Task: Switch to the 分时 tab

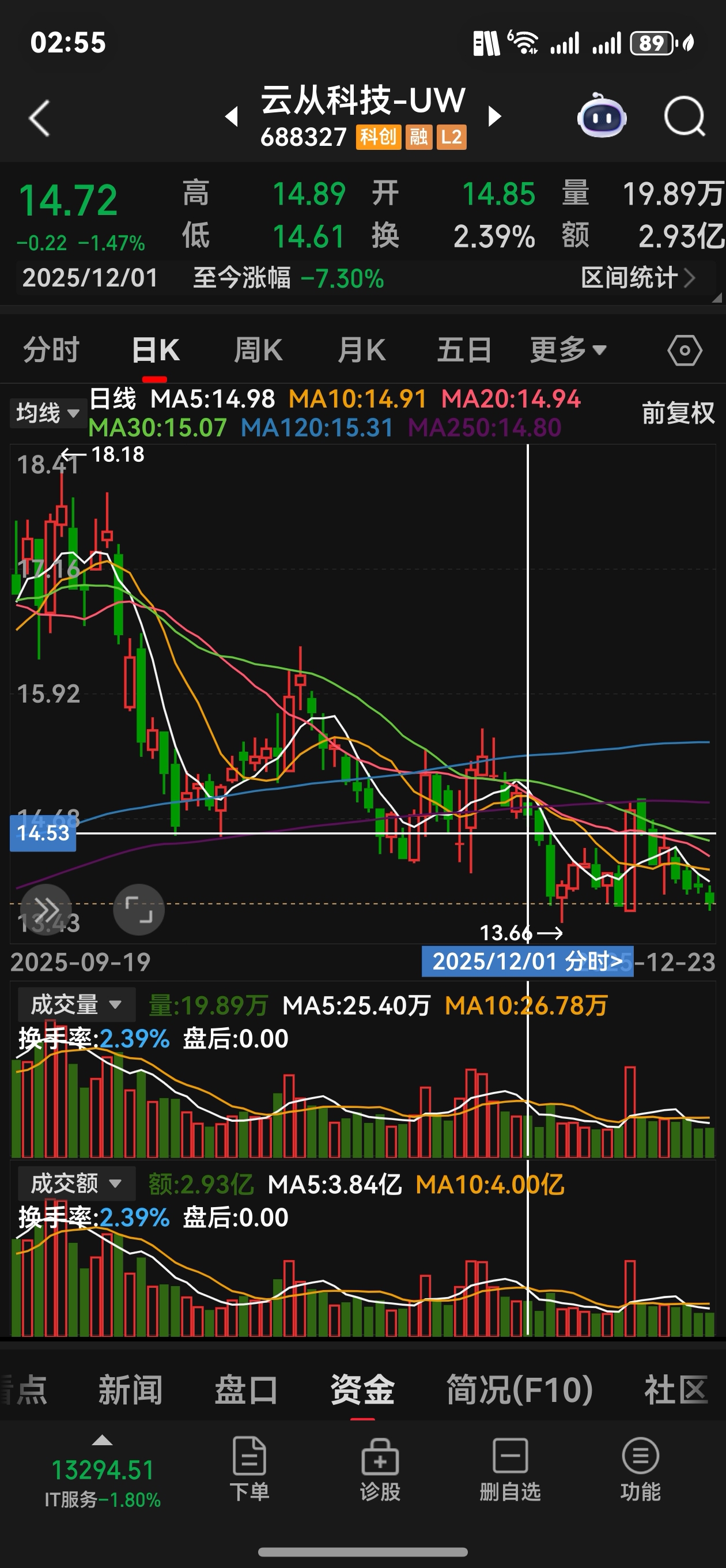Action: pyautogui.click(x=52, y=350)
